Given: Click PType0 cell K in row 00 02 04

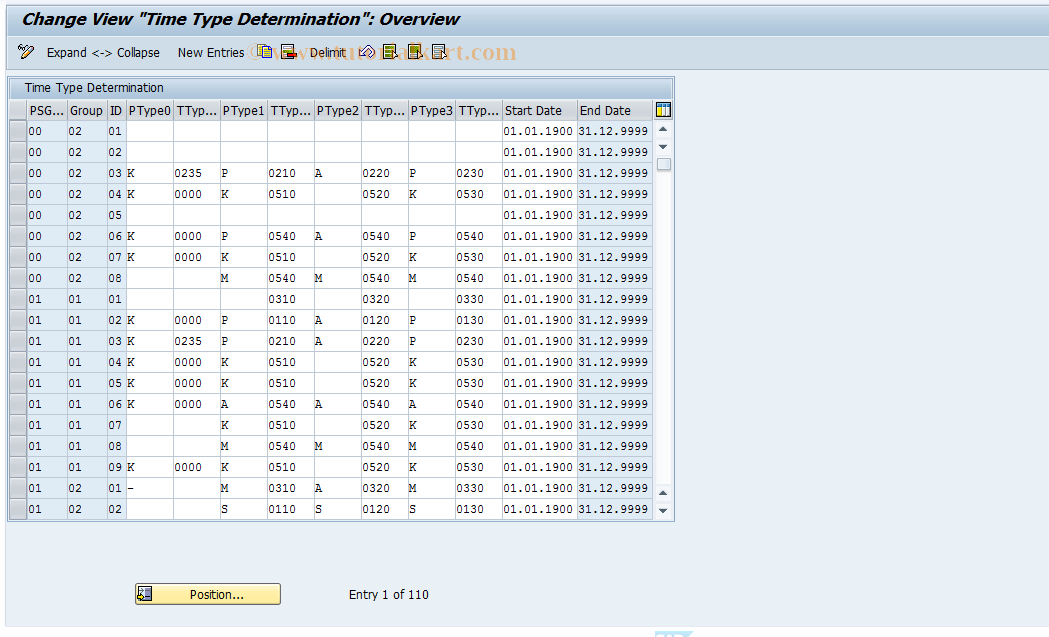Looking at the screenshot, I should click(150, 194).
